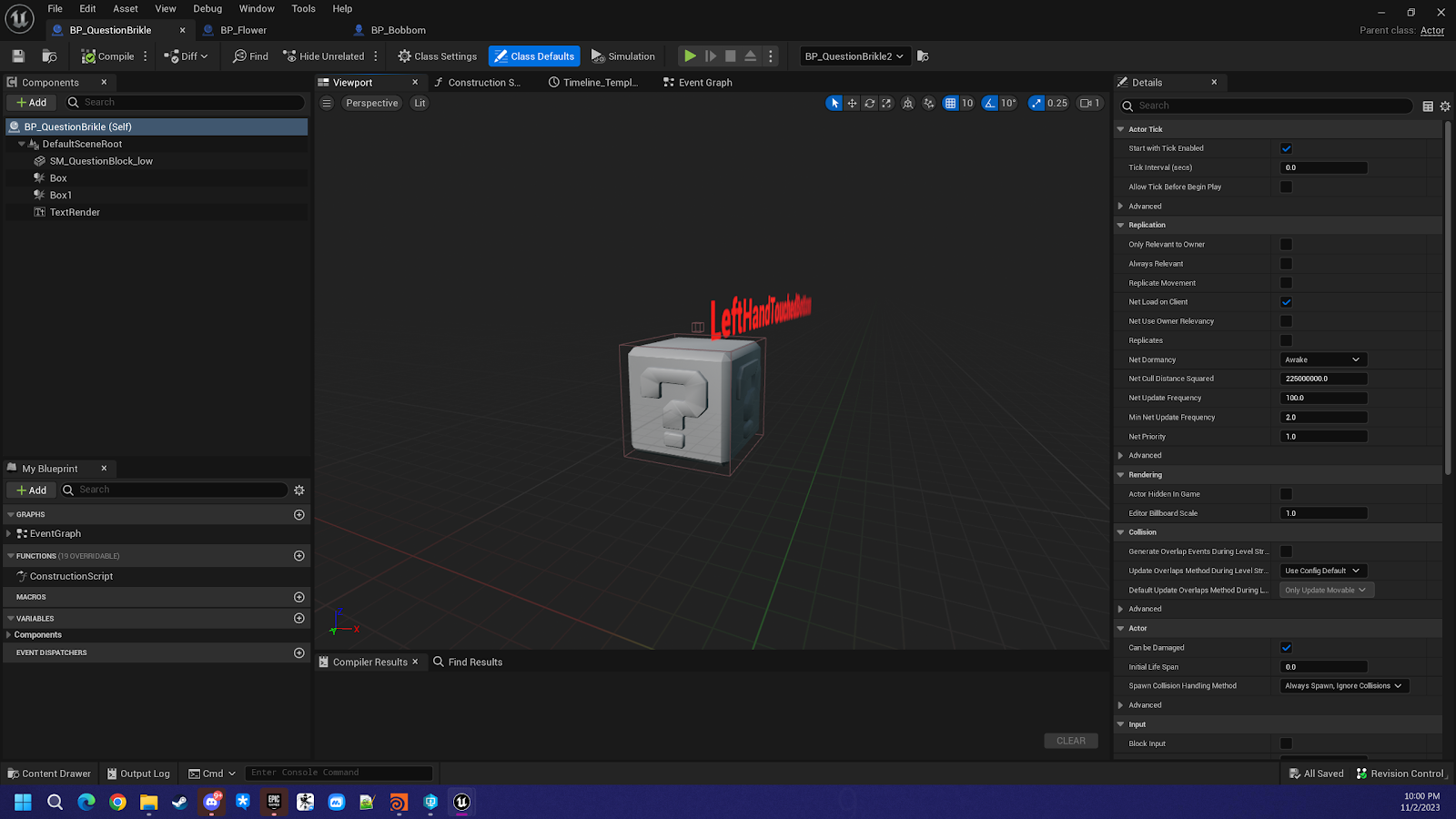Collapse DefaultSceneRoot in component tree

pyautogui.click(x=22, y=144)
